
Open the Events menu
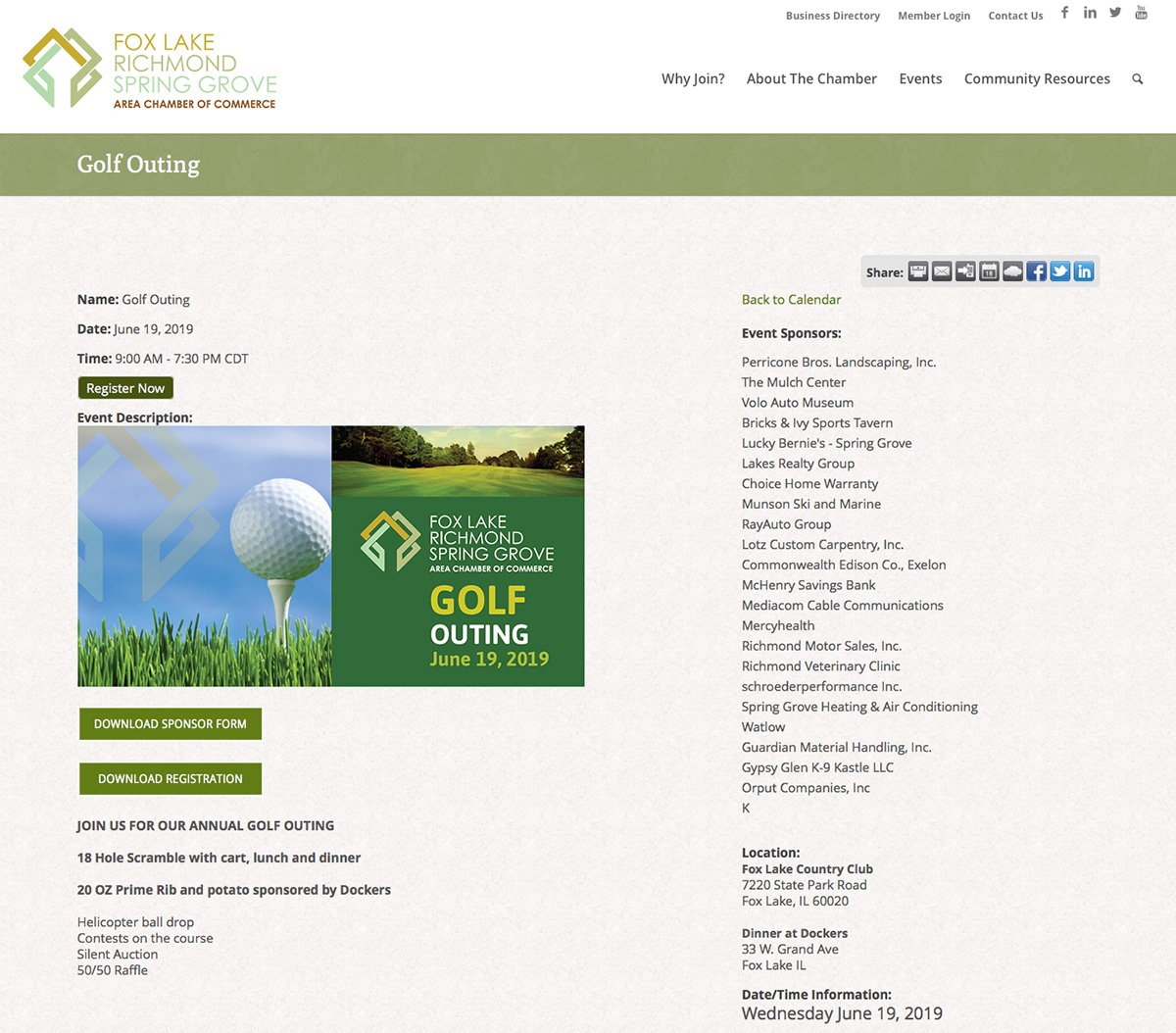click(920, 78)
